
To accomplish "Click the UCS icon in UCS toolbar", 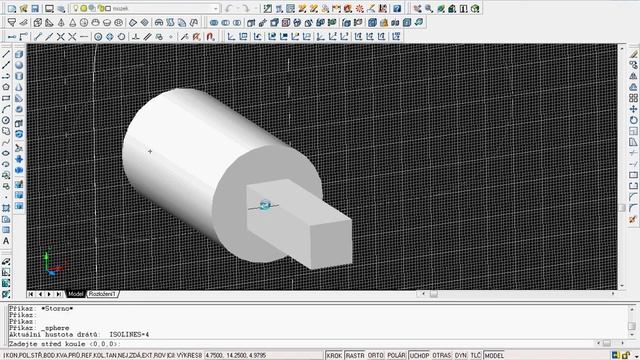I will (x=231, y=36).
